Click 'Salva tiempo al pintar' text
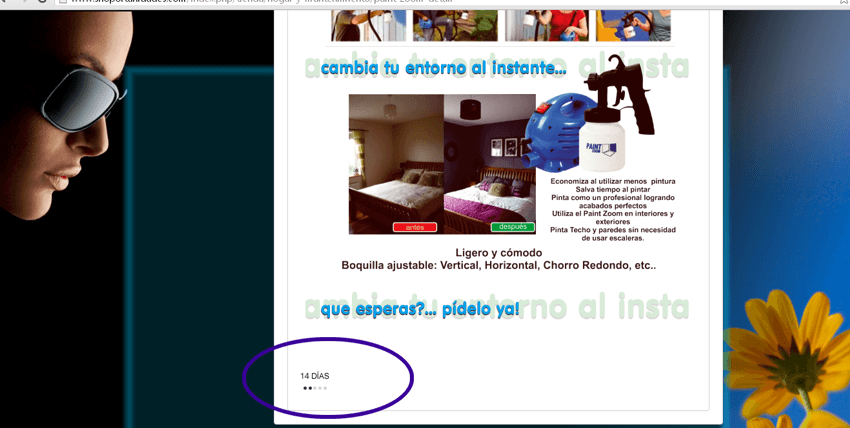This screenshot has width=850, height=428. pos(613,190)
